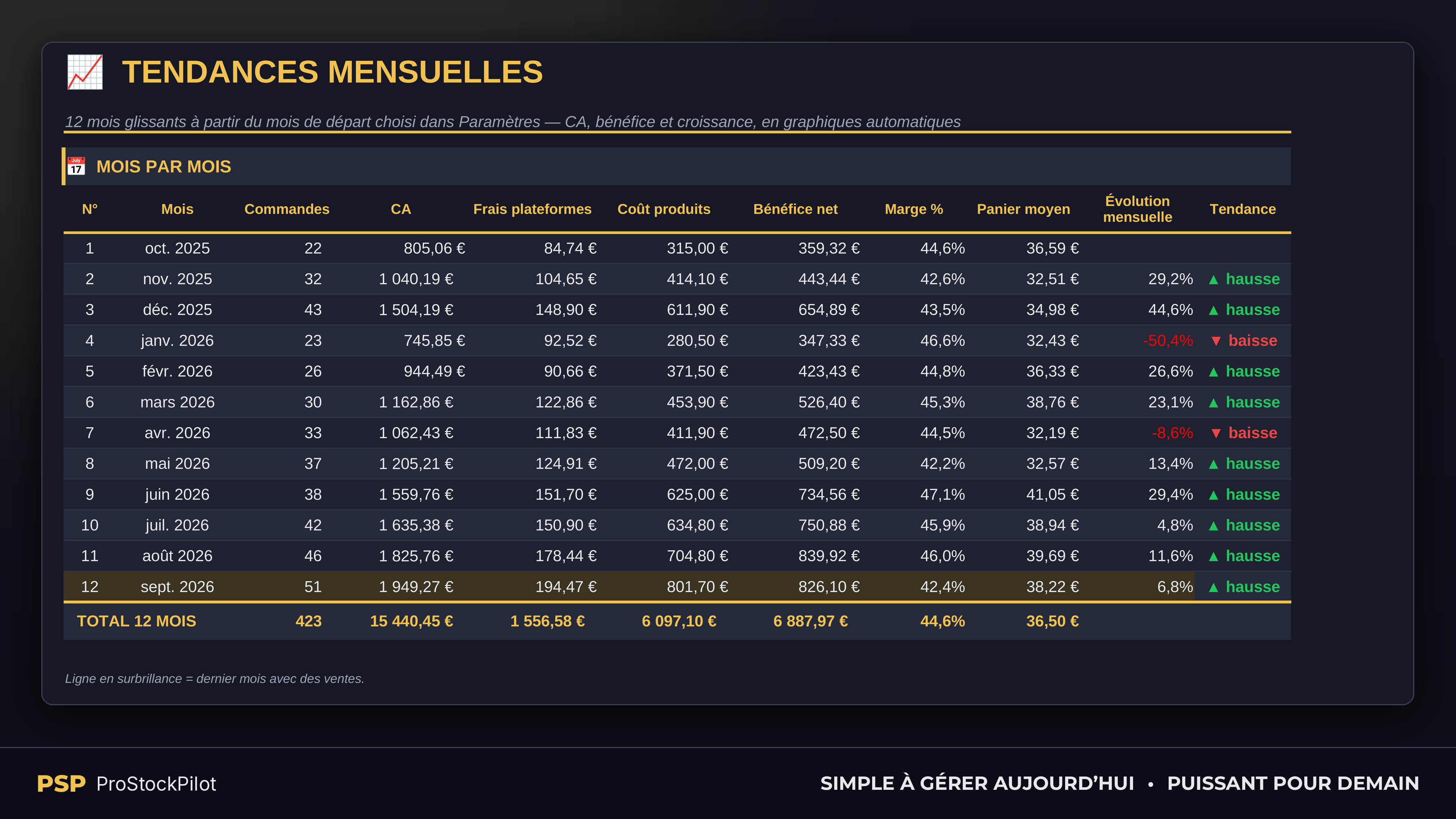Viewport: 1456px width, 819px height.
Task: Click the total CA value 15 440,45 €
Action: point(411,621)
